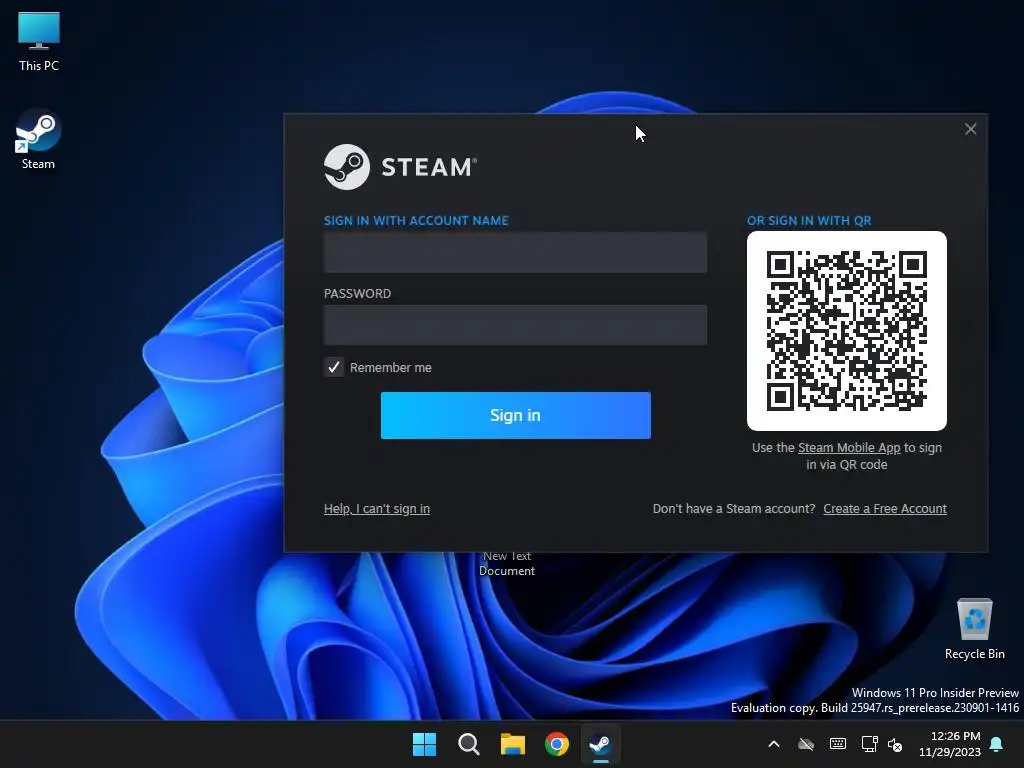
Task: Focus the password input field
Action: (x=515, y=325)
